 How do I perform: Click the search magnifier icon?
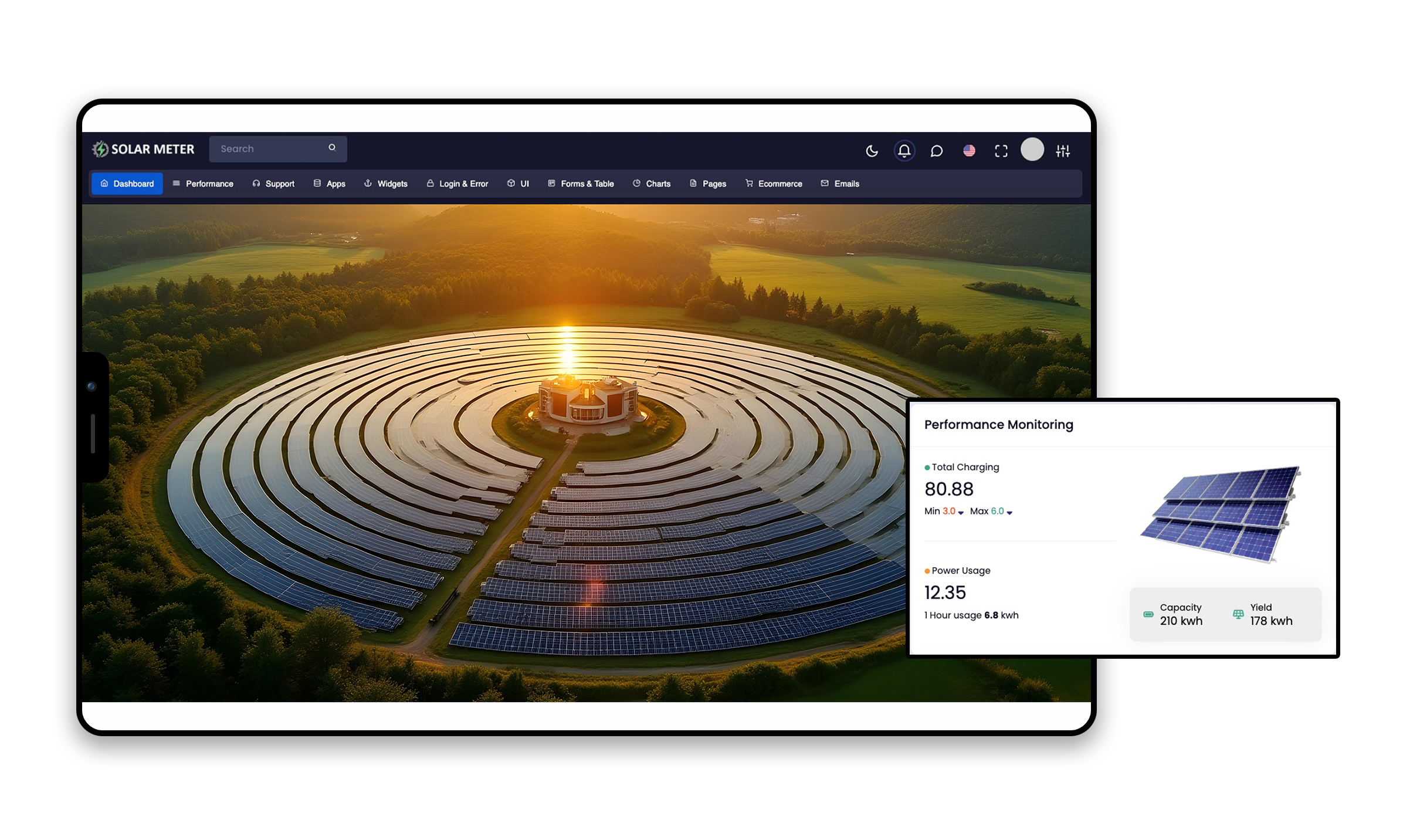332,148
